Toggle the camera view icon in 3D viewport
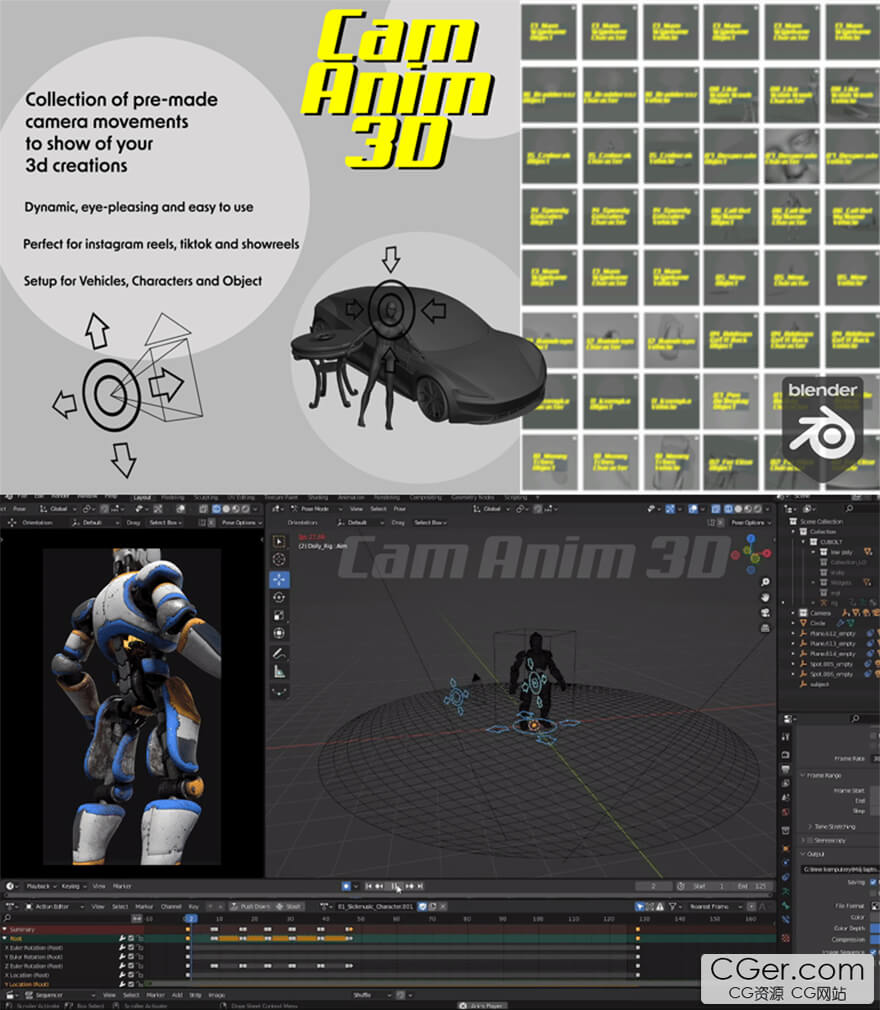 (765, 613)
